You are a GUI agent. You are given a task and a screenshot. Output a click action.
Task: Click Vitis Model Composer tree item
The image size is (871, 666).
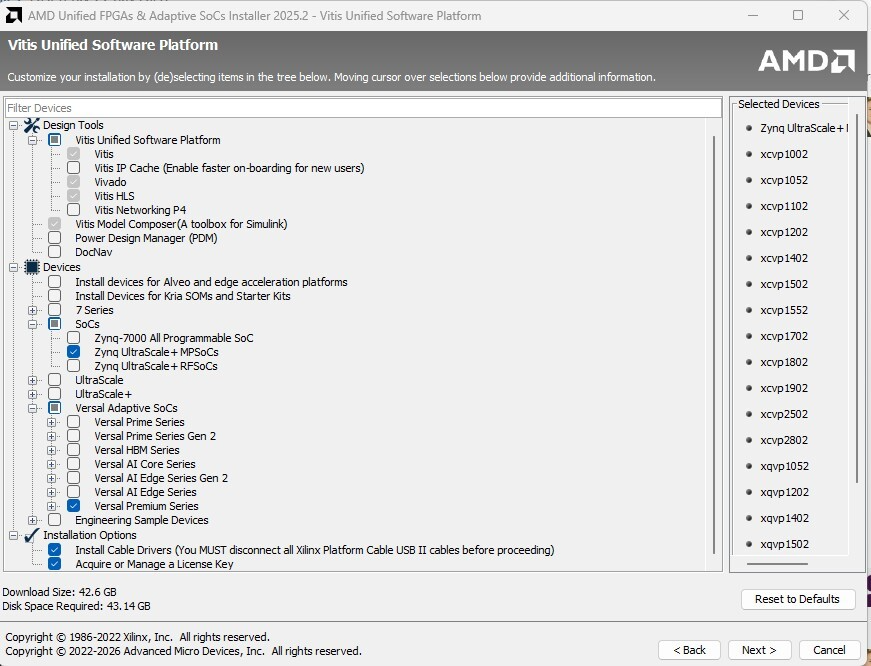[x=181, y=224]
